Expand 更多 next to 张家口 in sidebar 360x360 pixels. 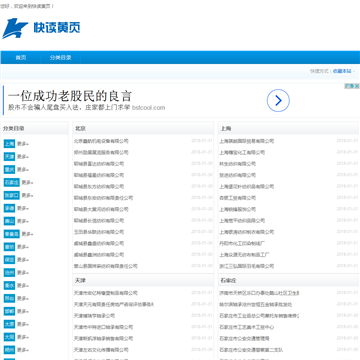[x=28, y=195]
